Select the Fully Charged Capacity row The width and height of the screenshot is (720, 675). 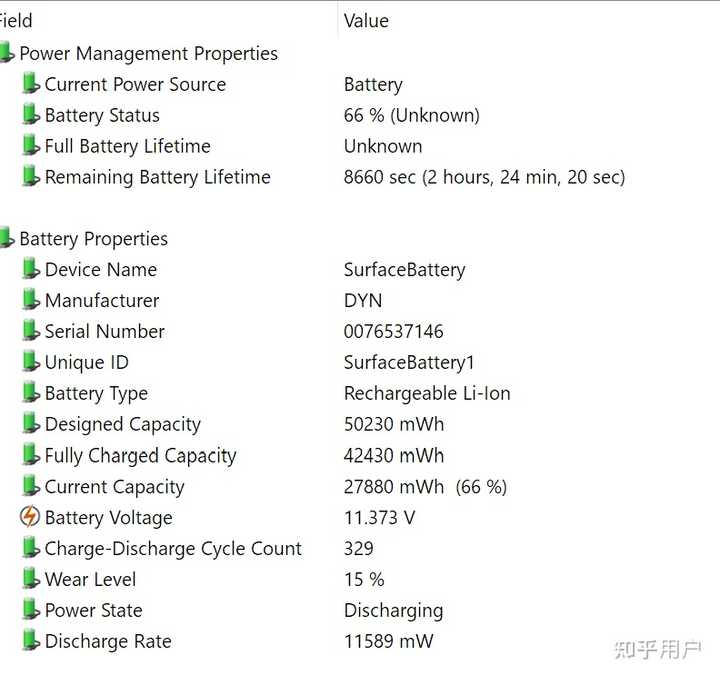(360, 456)
